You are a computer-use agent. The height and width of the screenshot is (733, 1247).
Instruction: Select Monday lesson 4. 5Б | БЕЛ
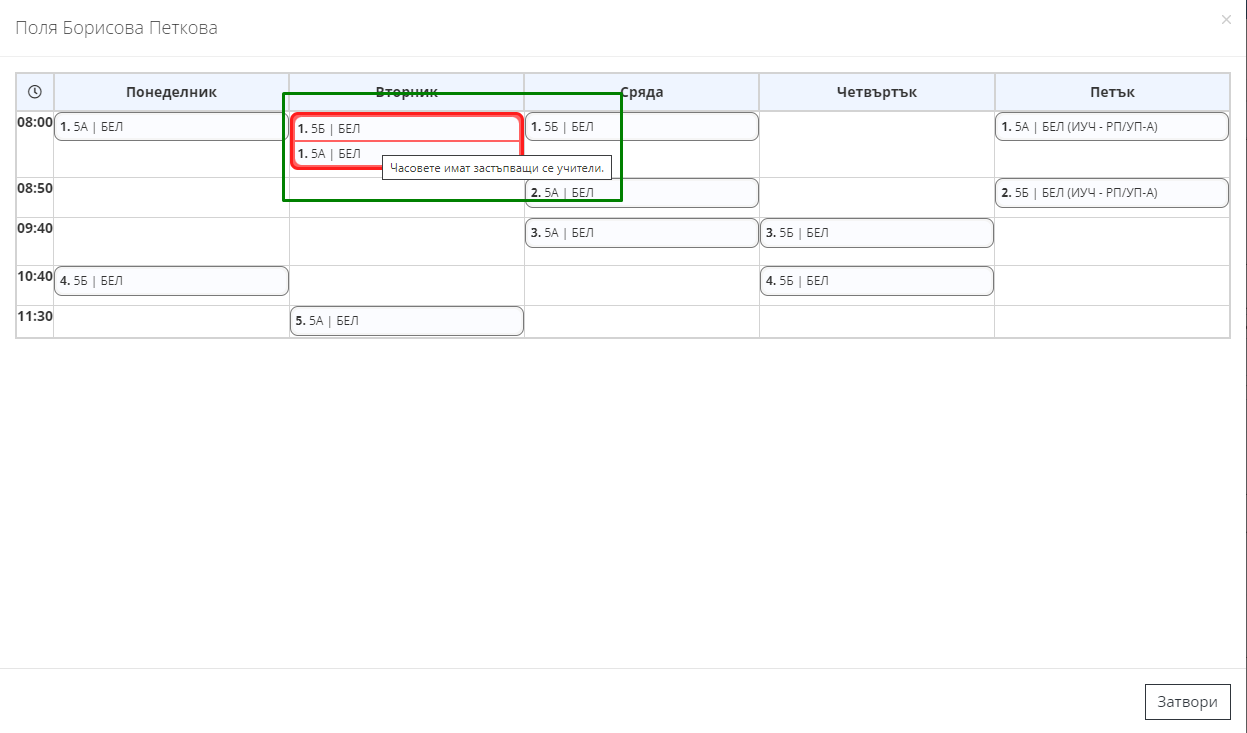[x=171, y=281]
